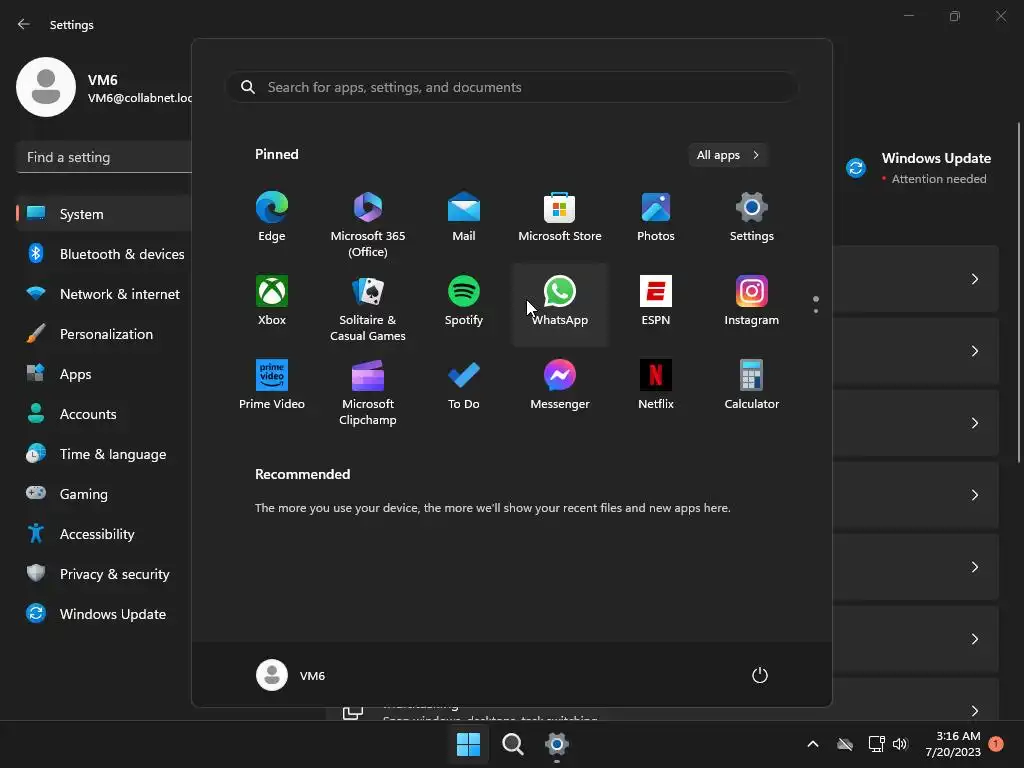The width and height of the screenshot is (1024, 768).
Task: Click the Windows Start button on taskbar
Action: (468, 744)
